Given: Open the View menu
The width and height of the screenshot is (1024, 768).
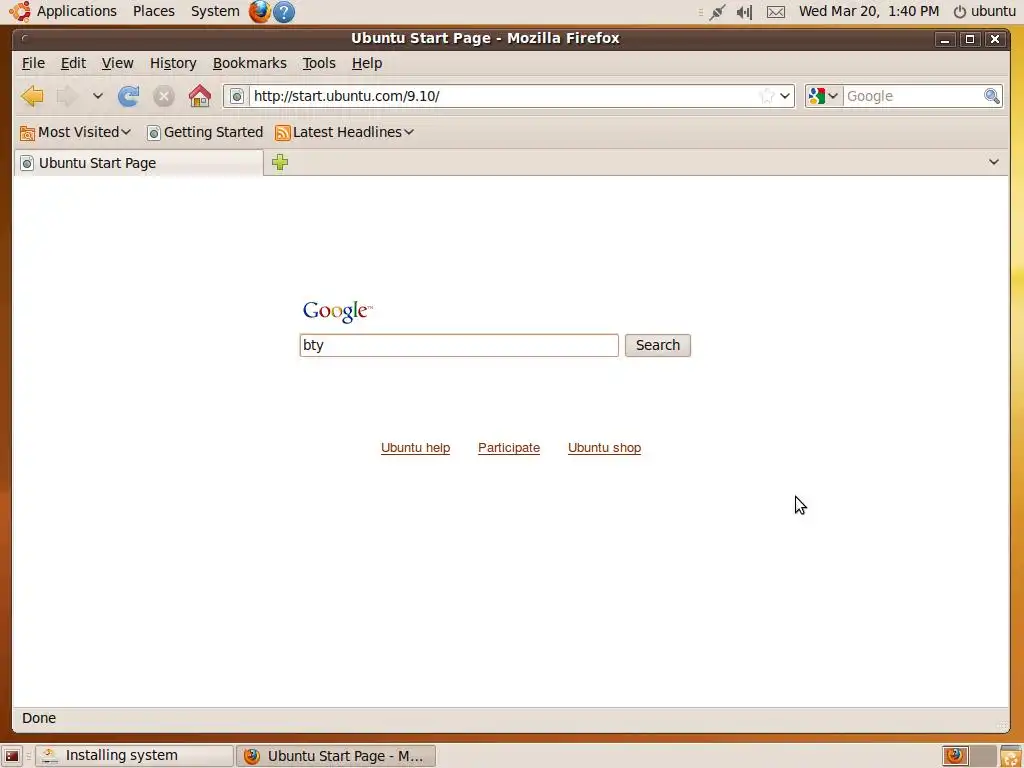Looking at the screenshot, I should click(118, 63).
